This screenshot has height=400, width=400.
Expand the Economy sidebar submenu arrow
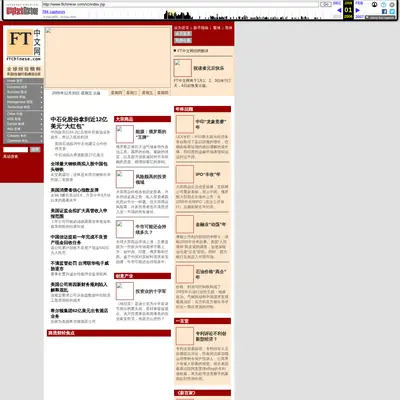[x=41, y=87]
